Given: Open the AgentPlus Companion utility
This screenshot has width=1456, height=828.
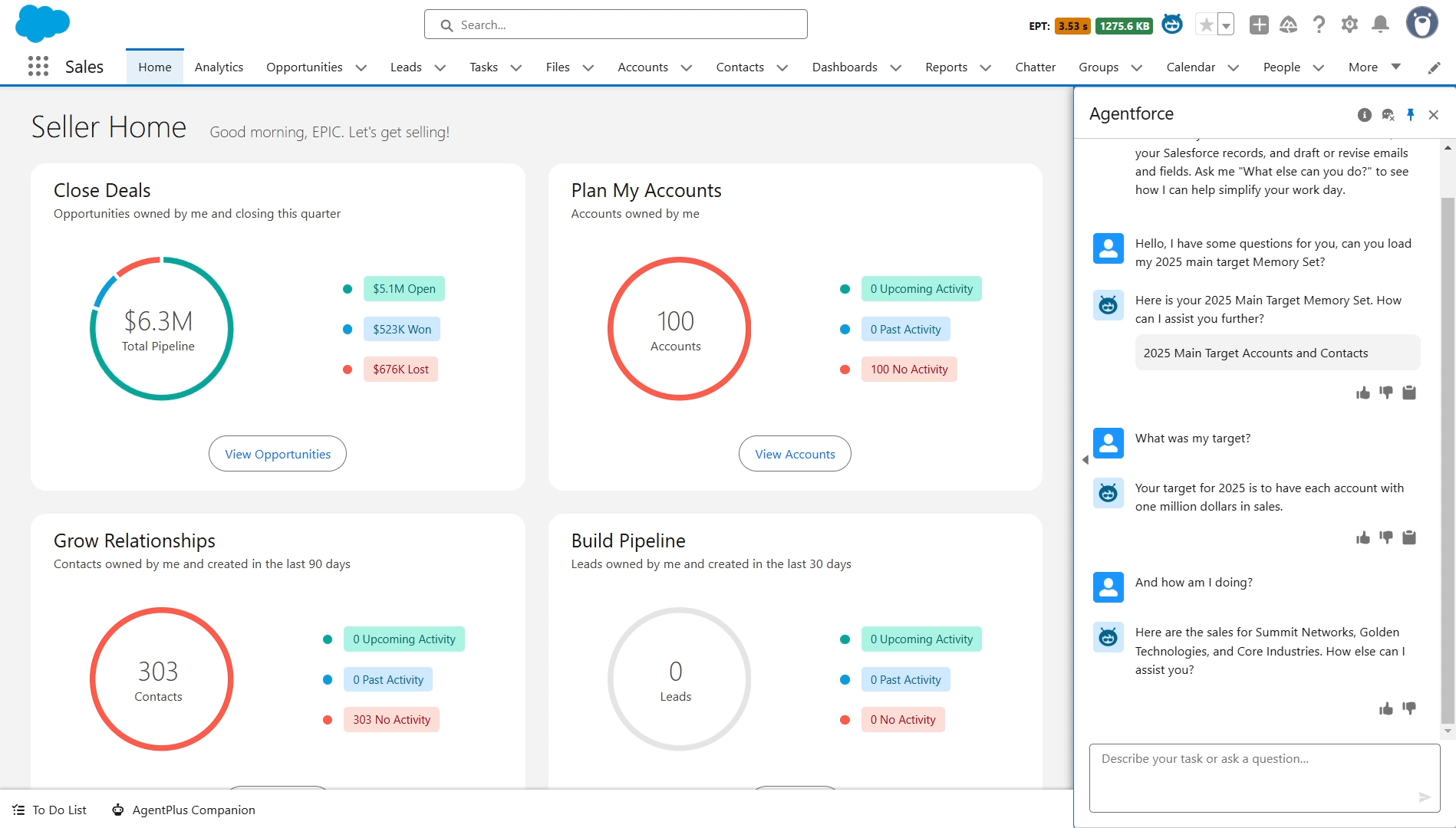Looking at the screenshot, I should click(183, 810).
